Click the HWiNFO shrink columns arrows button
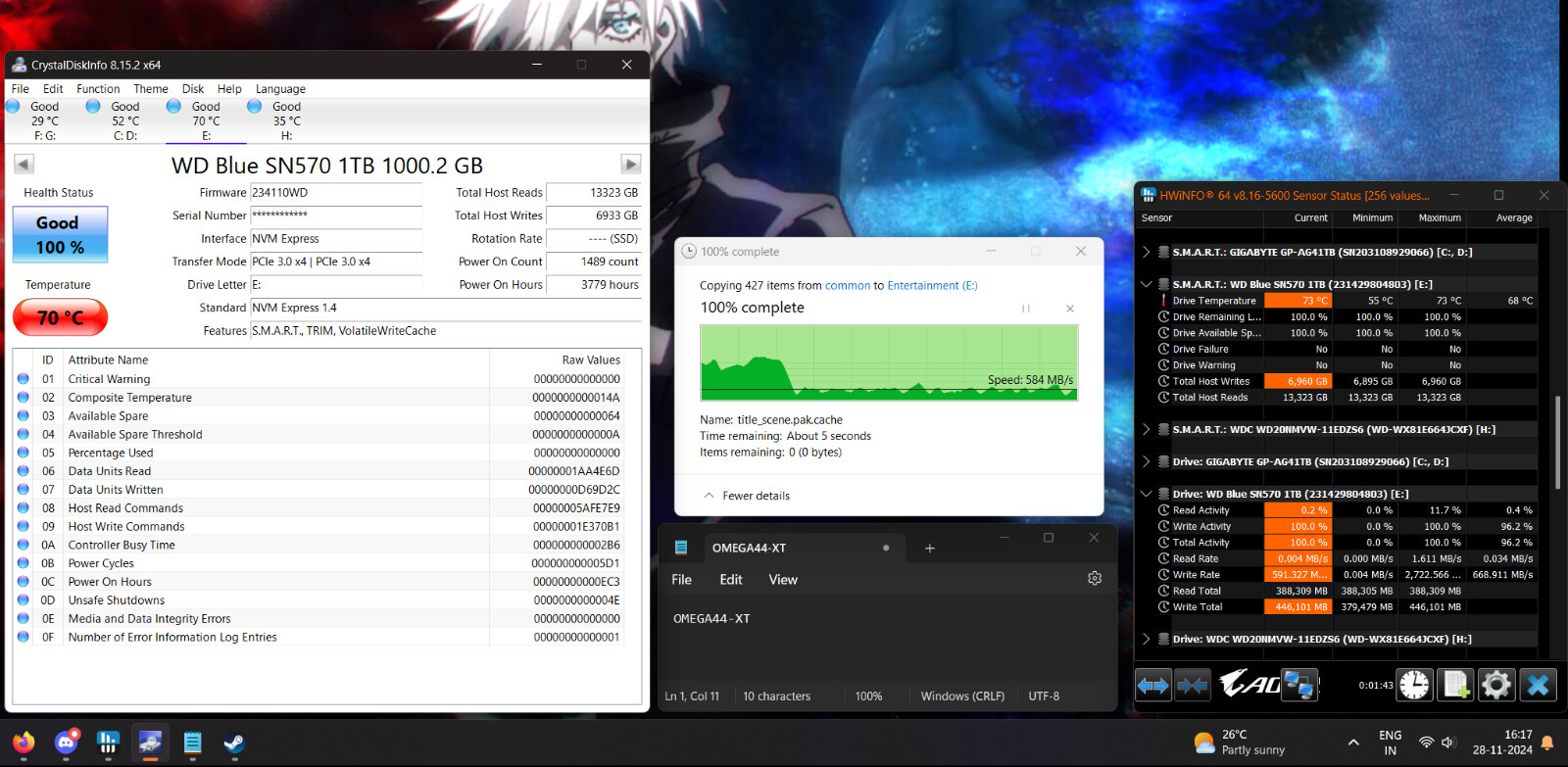This screenshot has width=1568, height=767. pyautogui.click(x=1193, y=685)
